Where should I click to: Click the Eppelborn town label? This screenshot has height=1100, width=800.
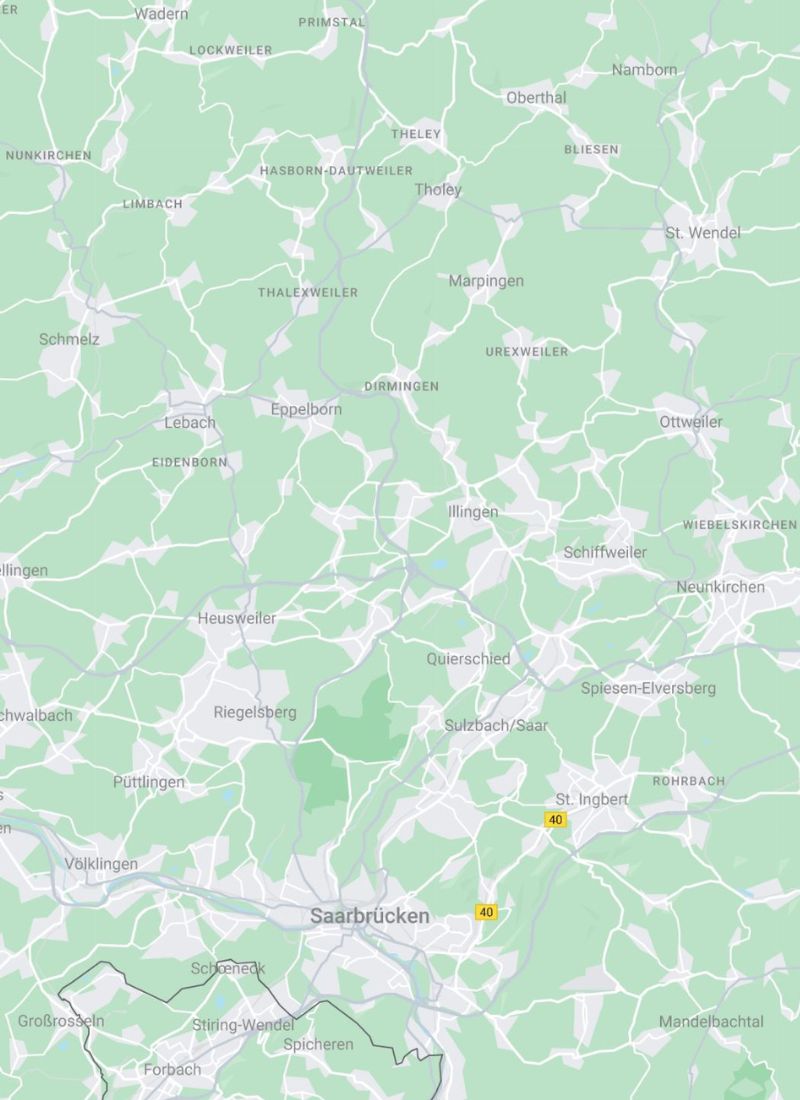coord(307,409)
